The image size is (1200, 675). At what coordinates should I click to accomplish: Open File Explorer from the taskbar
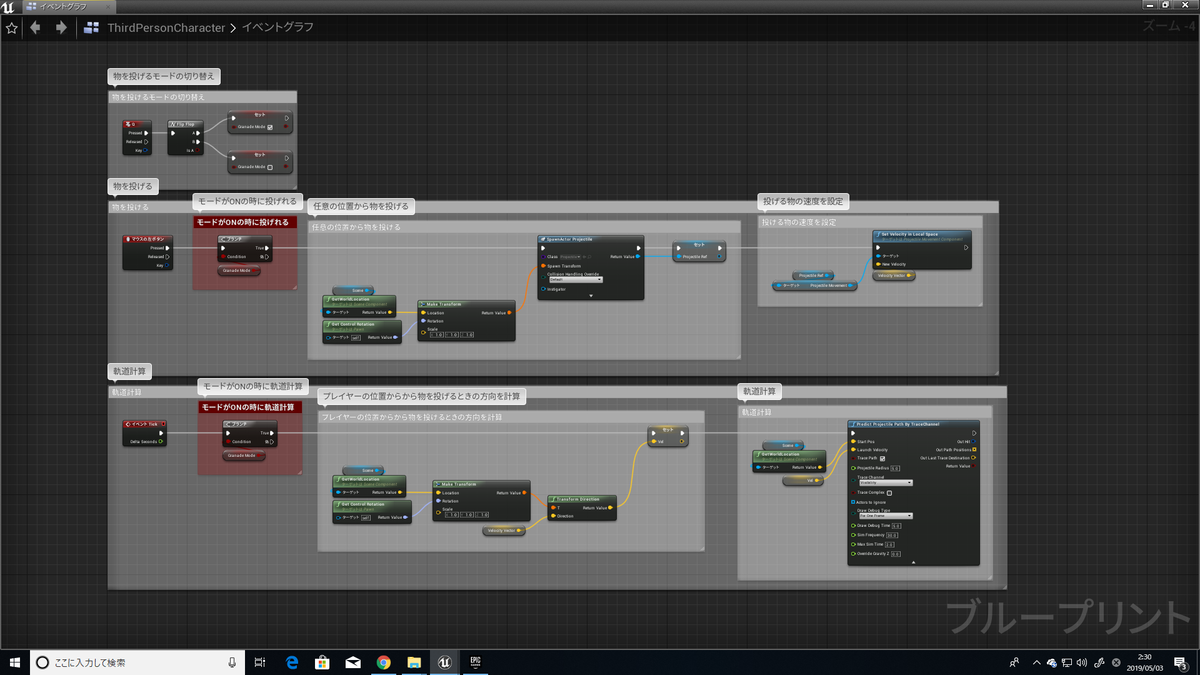coord(414,662)
